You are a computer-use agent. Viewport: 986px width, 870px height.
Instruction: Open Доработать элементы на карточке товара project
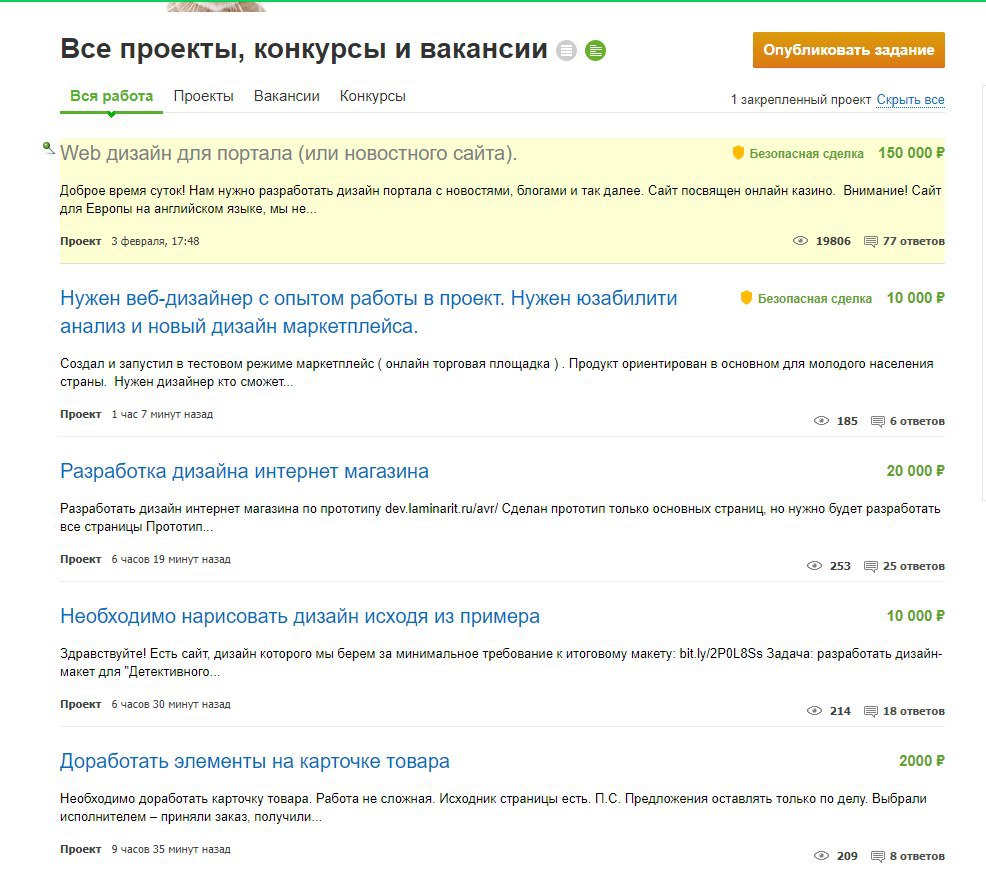tap(255, 761)
